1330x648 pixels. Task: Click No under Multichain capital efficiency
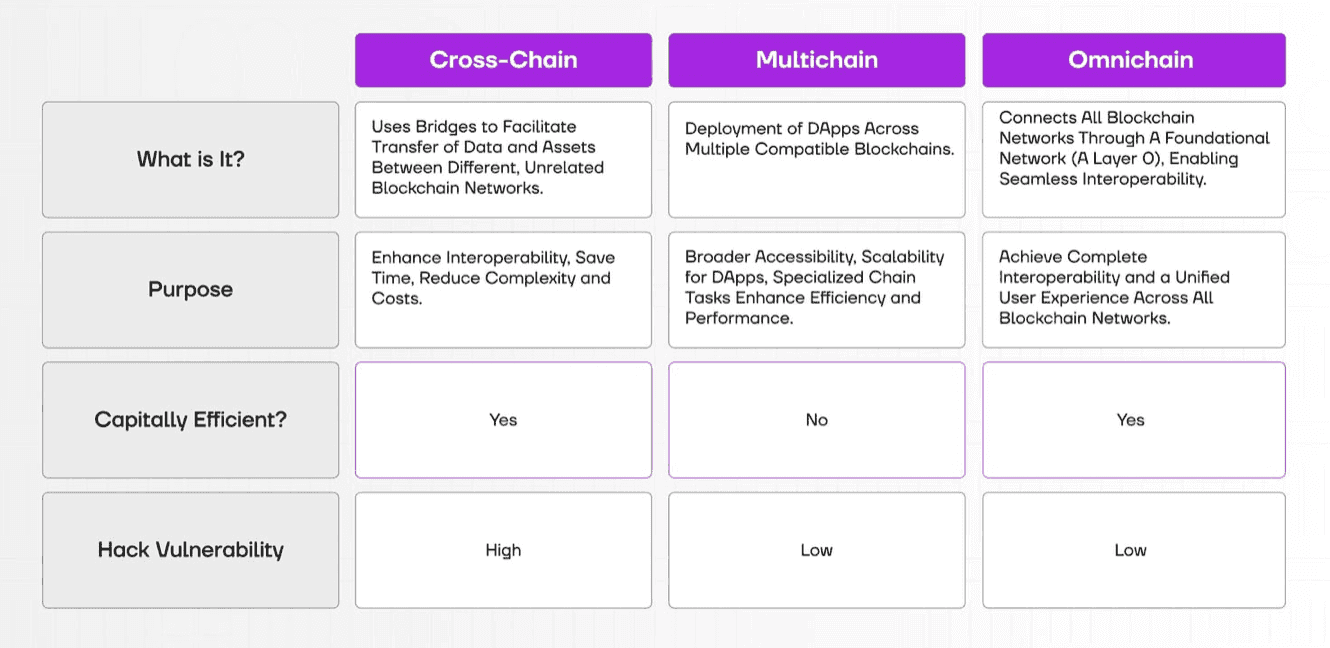point(816,420)
